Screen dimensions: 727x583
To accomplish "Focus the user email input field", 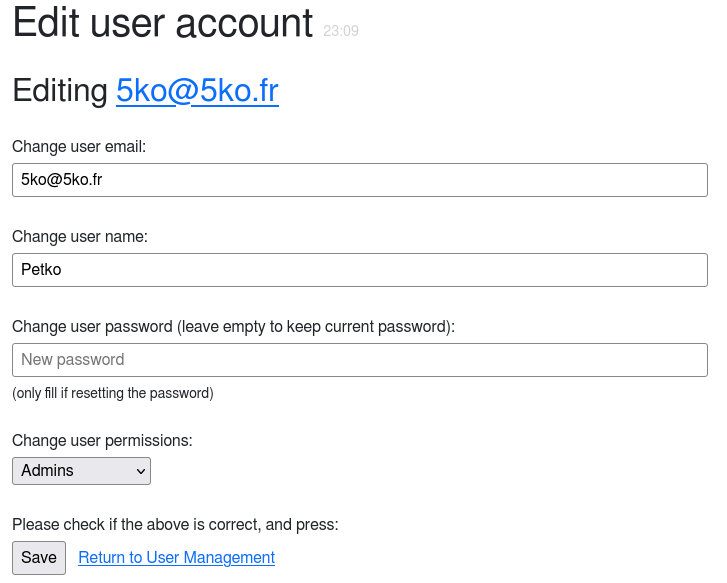I will pyautogui.click(x=359, y=180).
